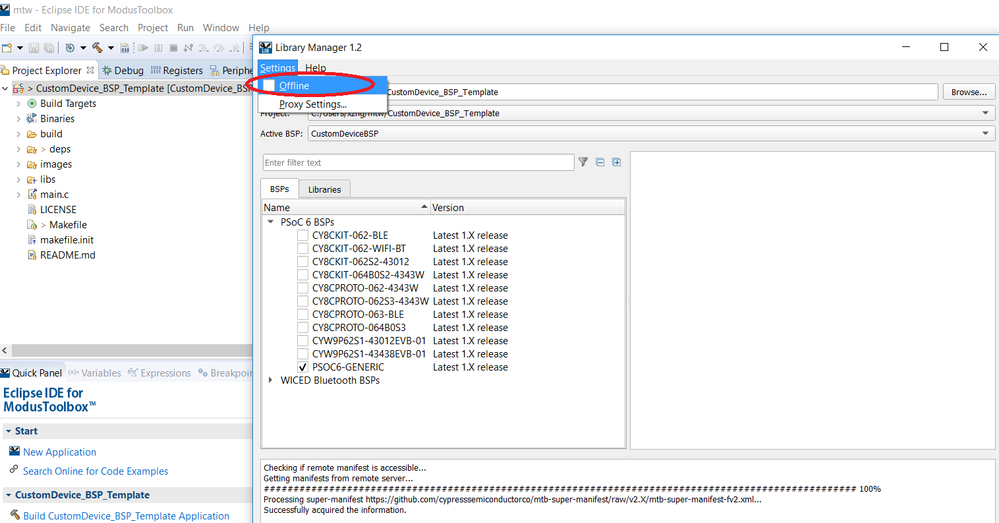
Task: Click the Expand All icon beside filter field
Action: click(x=617, y=162)
